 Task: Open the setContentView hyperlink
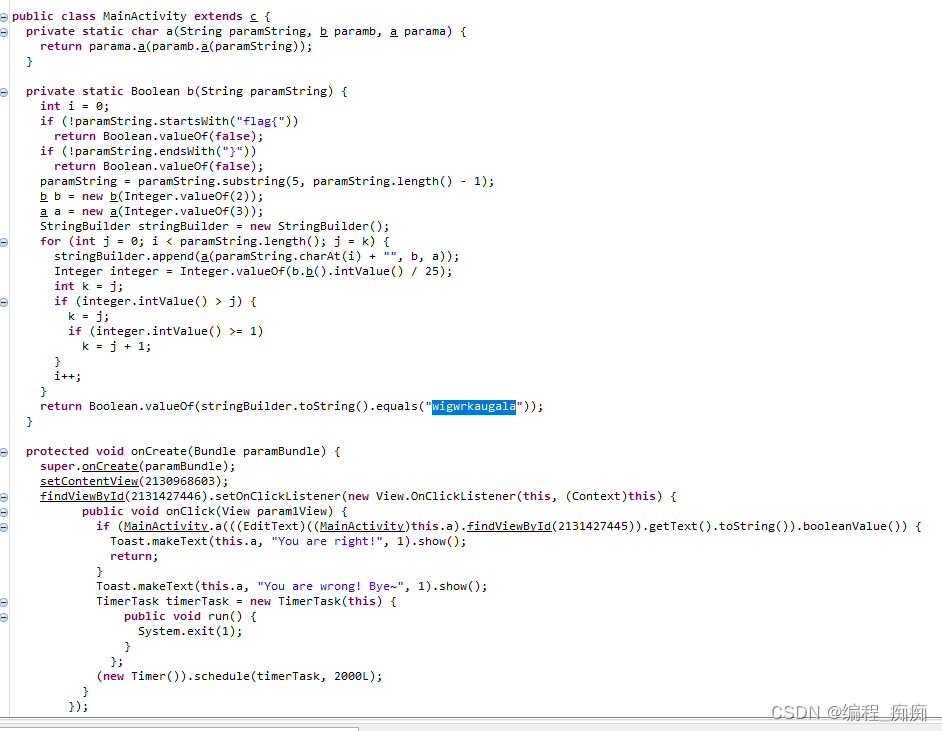[x=89, y=481]
